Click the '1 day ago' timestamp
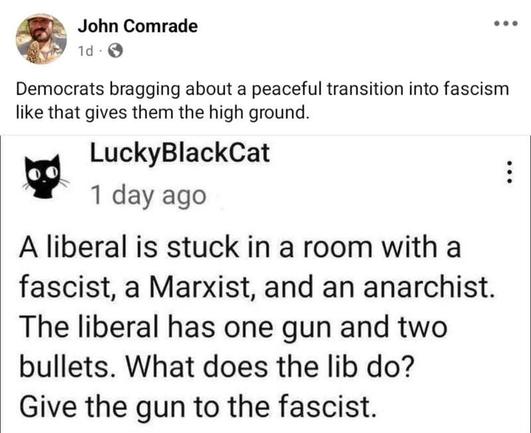This screenshot has width=531, height=433. 148,196
